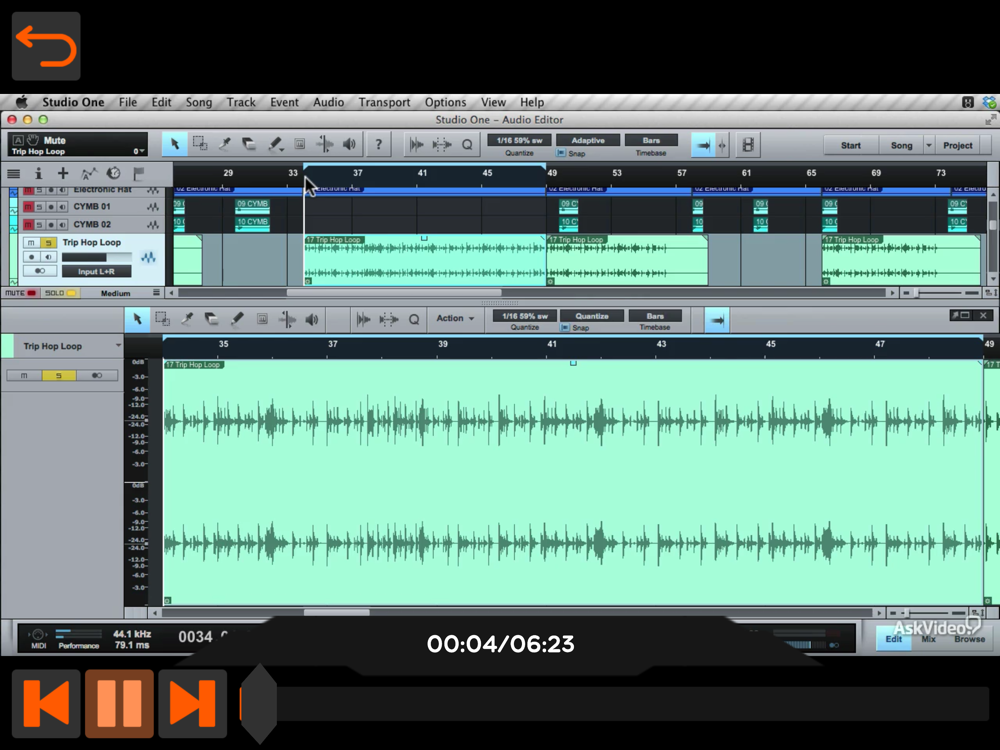Screen dimensions: 1000x750
Task: Go to the Start page
Action: [x=850, y=145]
